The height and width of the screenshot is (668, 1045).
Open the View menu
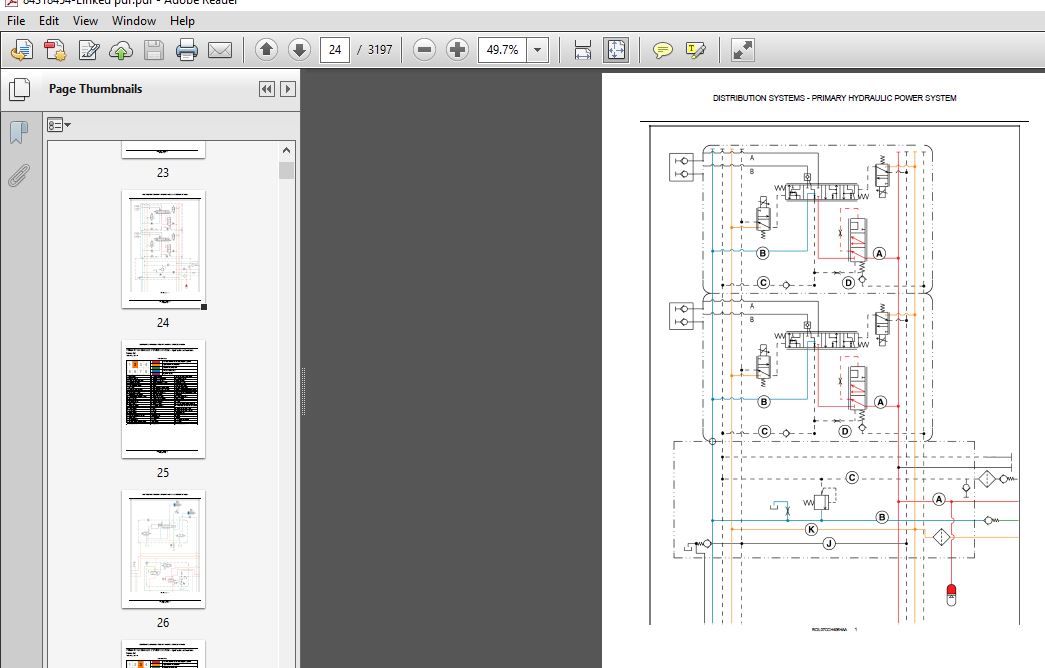[x=85, y=21]
